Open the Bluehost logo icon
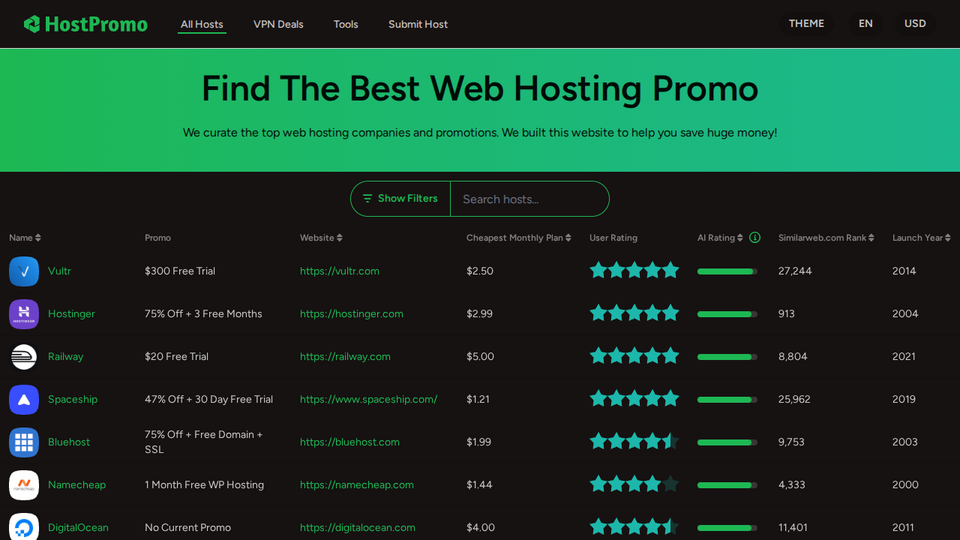 point(24,442)
